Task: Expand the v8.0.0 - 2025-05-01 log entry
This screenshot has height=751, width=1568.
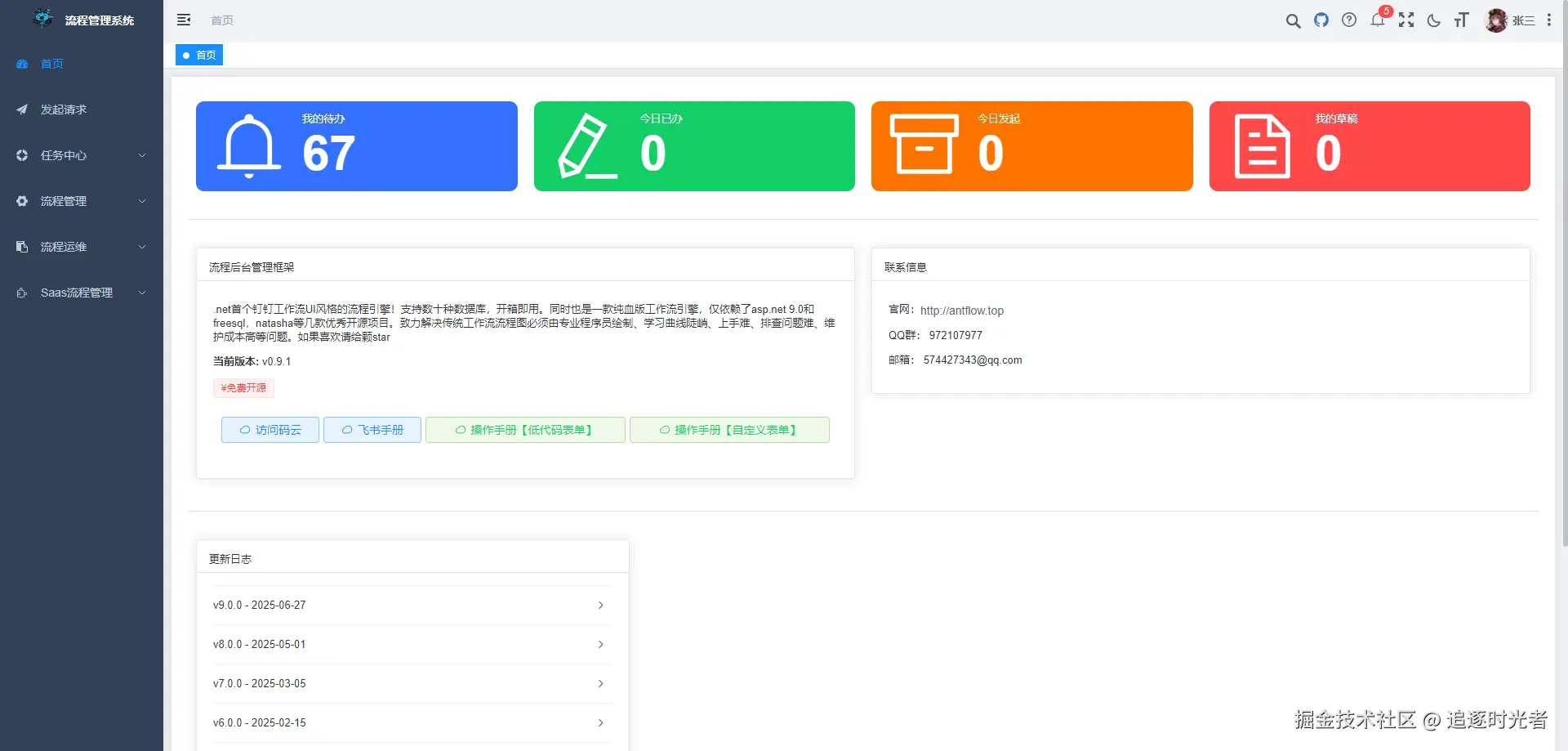Action: pos(412,645)
